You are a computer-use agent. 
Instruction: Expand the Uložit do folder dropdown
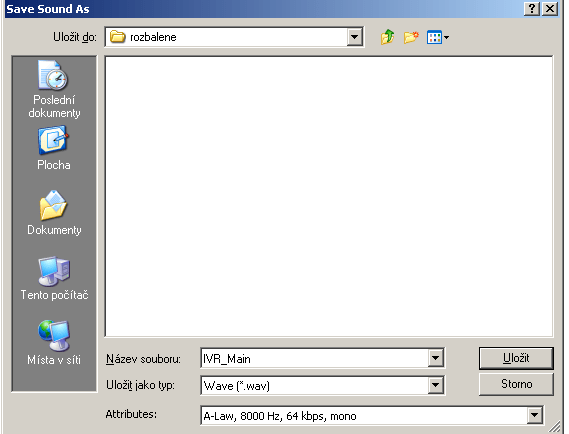coord(354,37)
